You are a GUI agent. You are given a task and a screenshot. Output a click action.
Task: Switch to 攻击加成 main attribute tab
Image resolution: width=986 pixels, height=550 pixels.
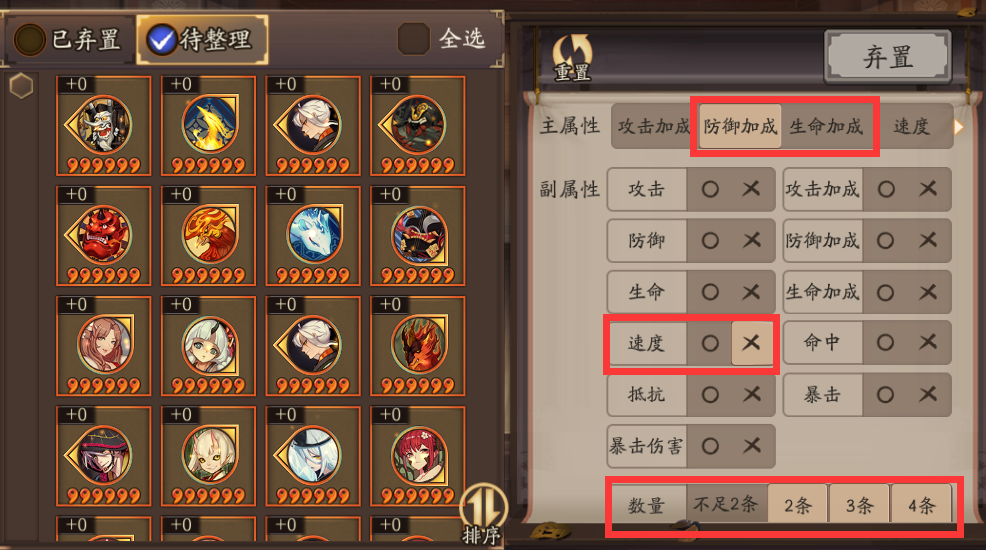653,126
